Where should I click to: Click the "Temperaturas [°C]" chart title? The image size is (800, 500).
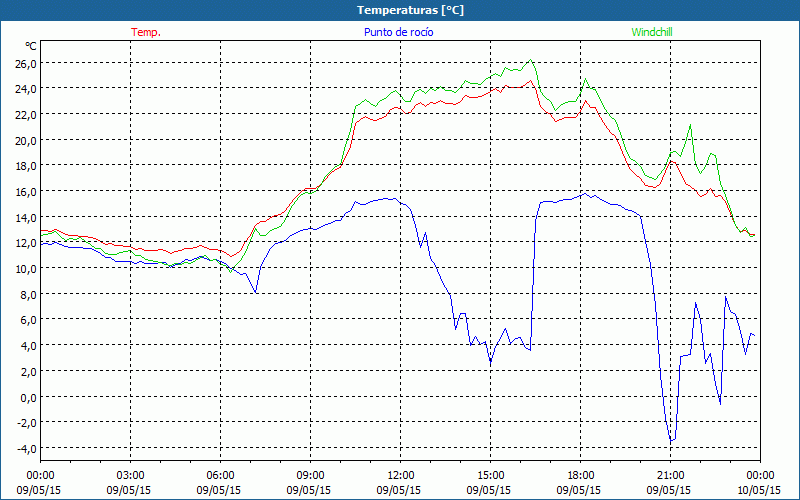[410, 10]
